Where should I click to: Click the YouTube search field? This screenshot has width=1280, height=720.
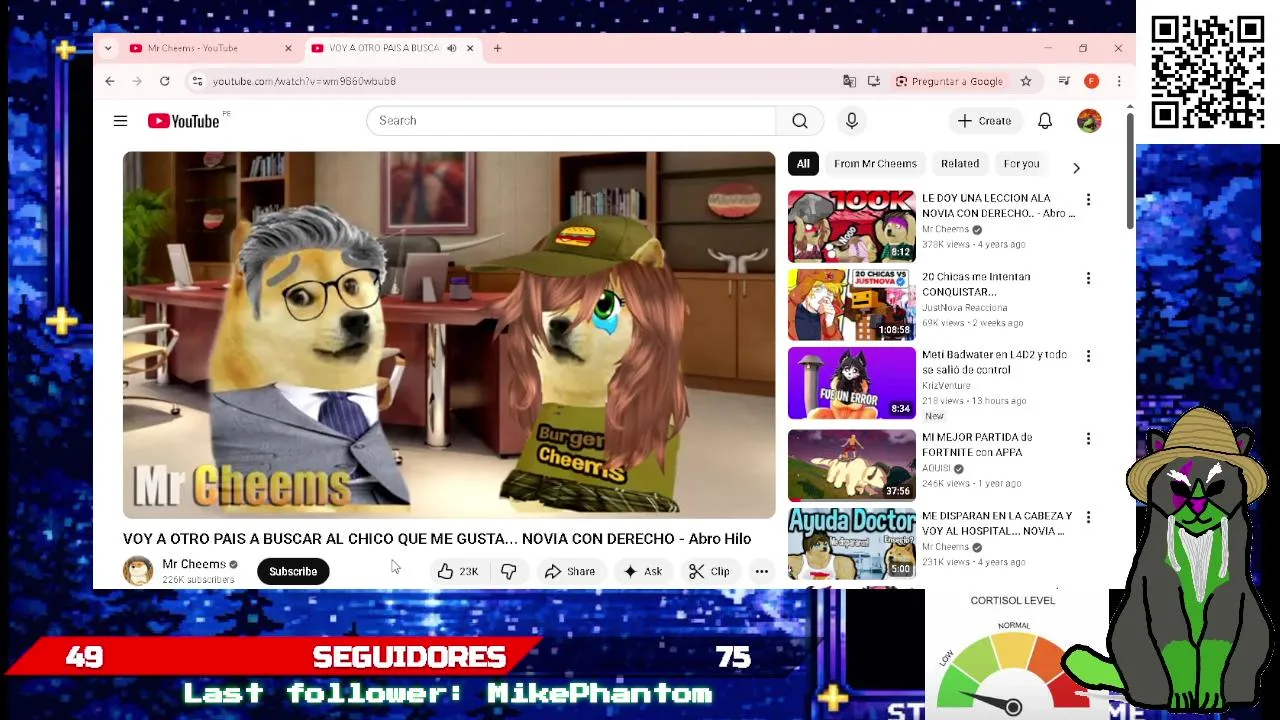[x=571, y=121]
